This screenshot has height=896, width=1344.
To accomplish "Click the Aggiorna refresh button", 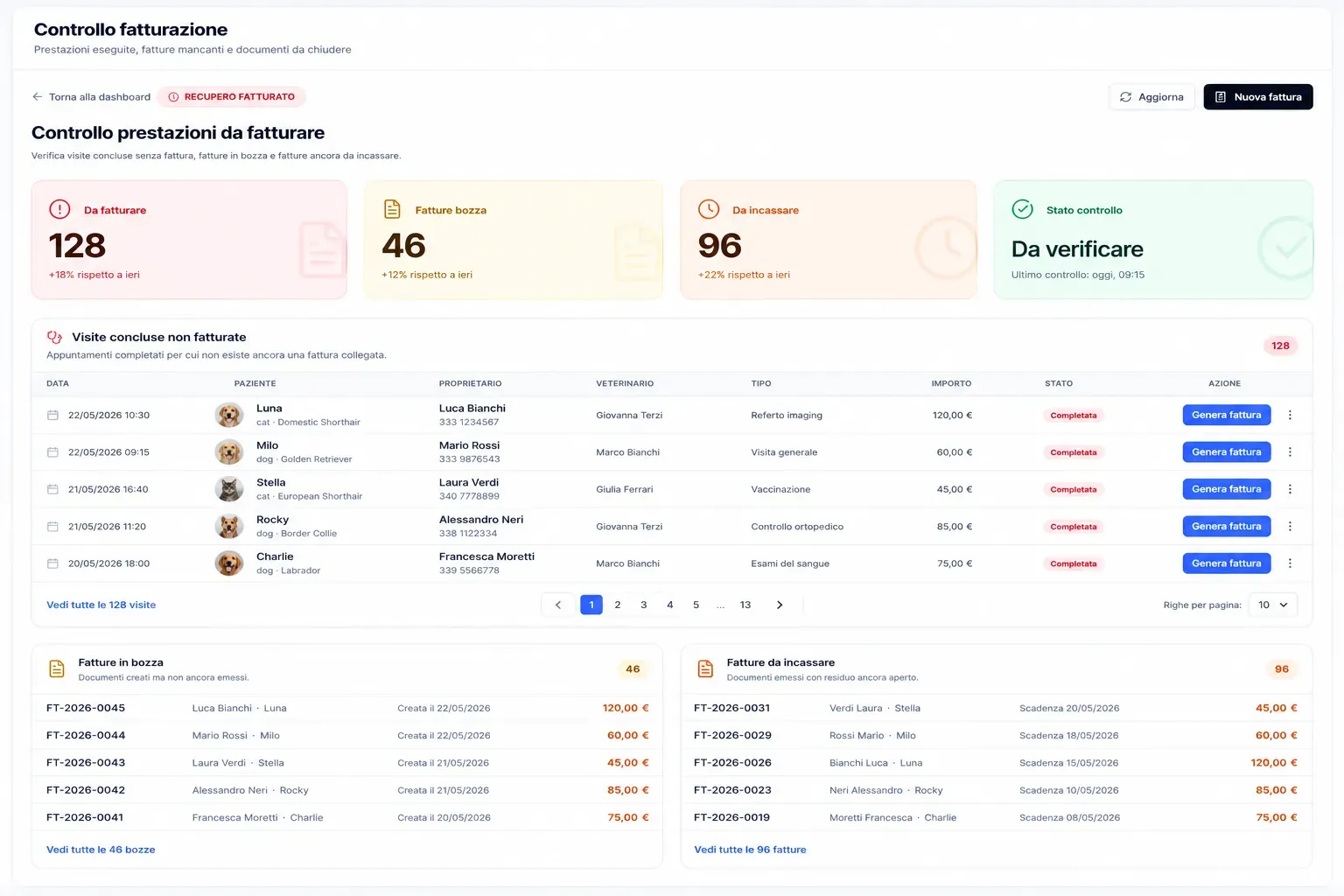I will coord(1151,97).
